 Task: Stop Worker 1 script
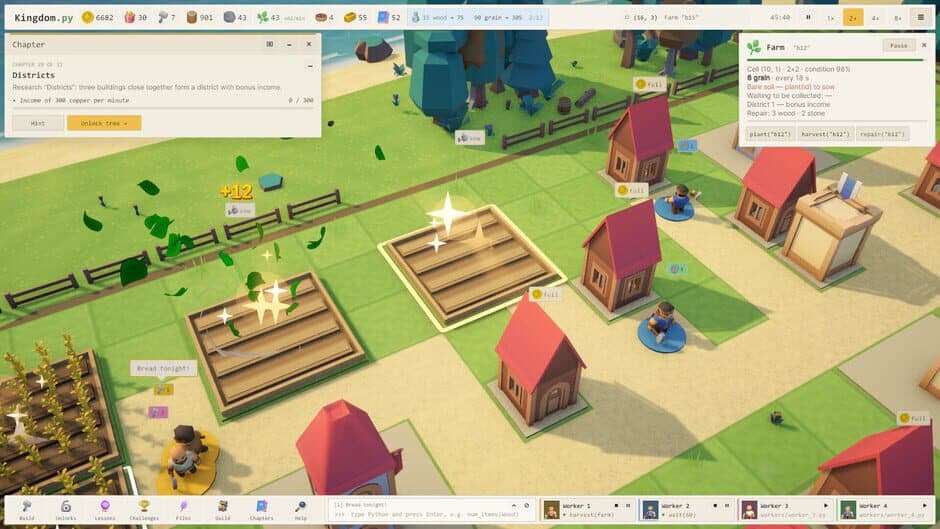click(616, 506)
